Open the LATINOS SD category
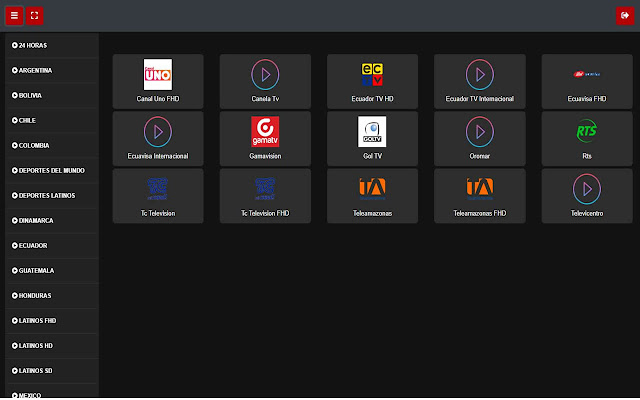The height and width of the screenshot is (400, 640). [x=52, y=371]
